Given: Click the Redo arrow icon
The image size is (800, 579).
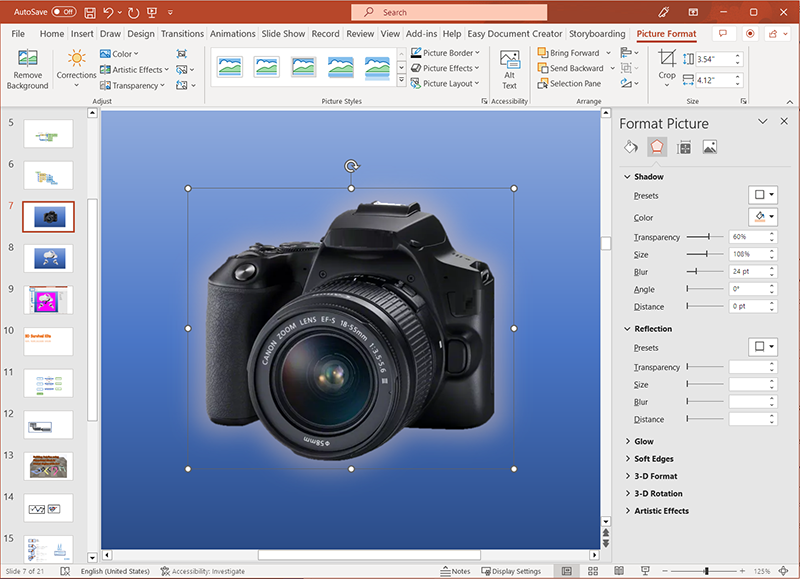Looking at the screenshot, I should 134,12.
